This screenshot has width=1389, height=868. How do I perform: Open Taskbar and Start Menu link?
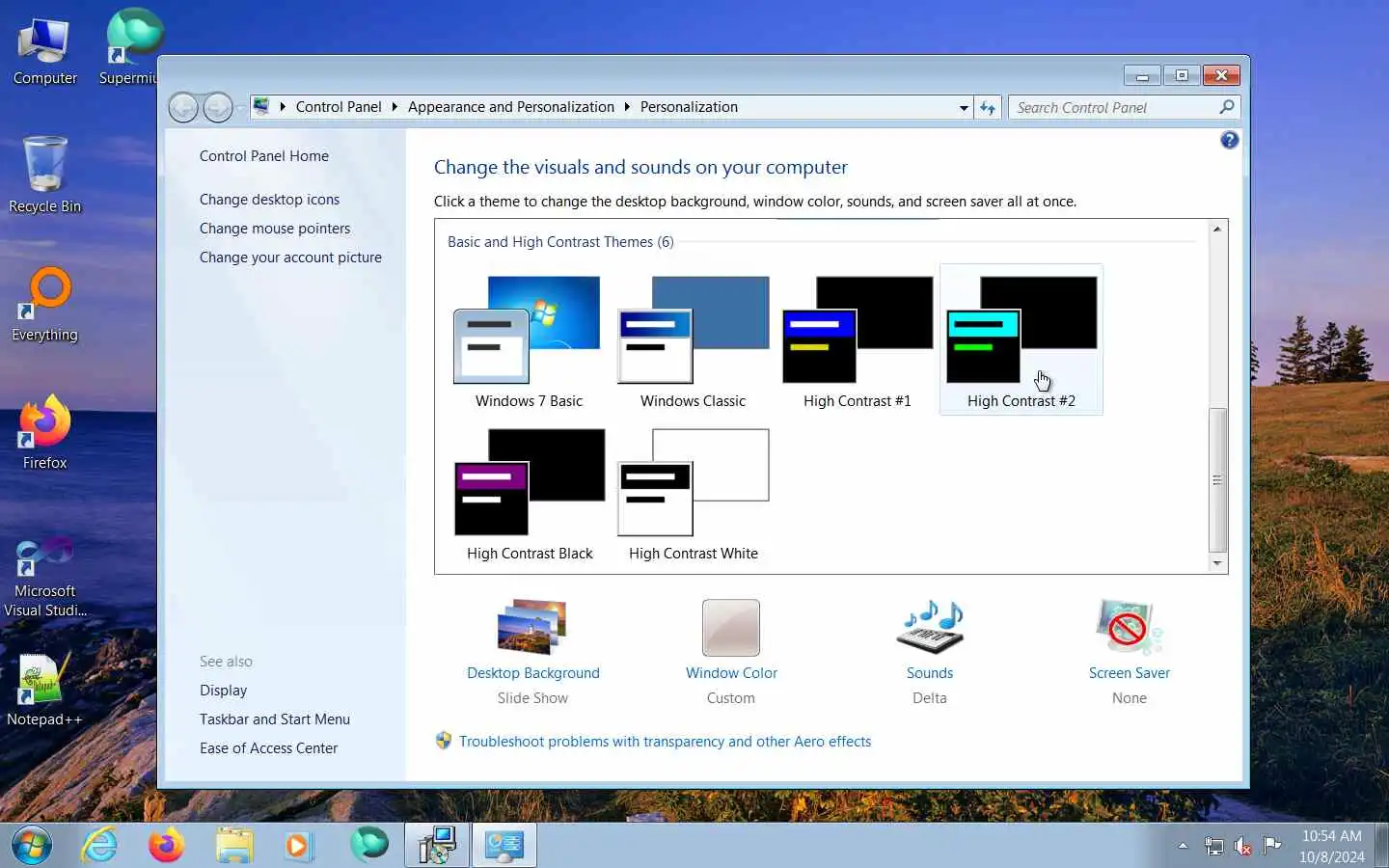coord(275,719)
